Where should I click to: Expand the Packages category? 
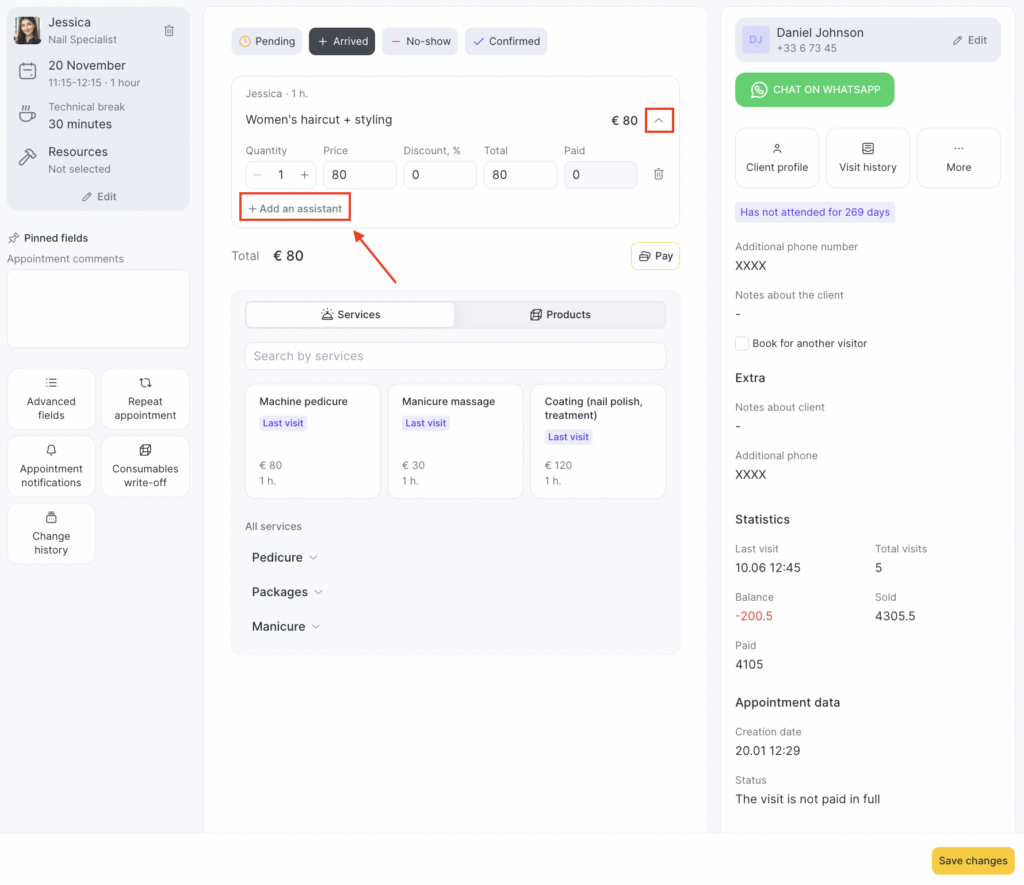(x=287, y=592)
